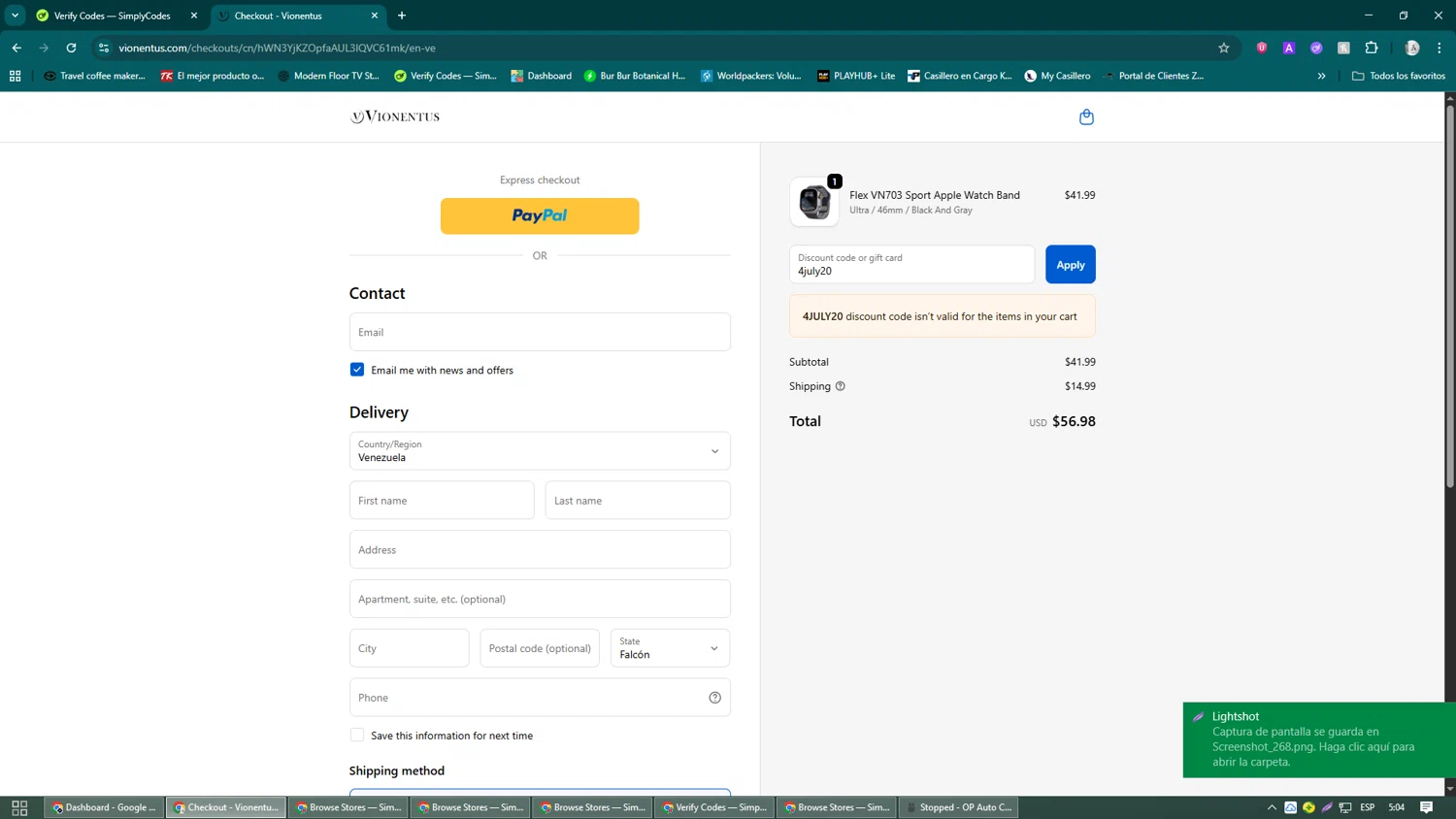Screen dimensions: 1456x819
Task: Uncheck Email me with news and offers
Action: coord(357,370)
